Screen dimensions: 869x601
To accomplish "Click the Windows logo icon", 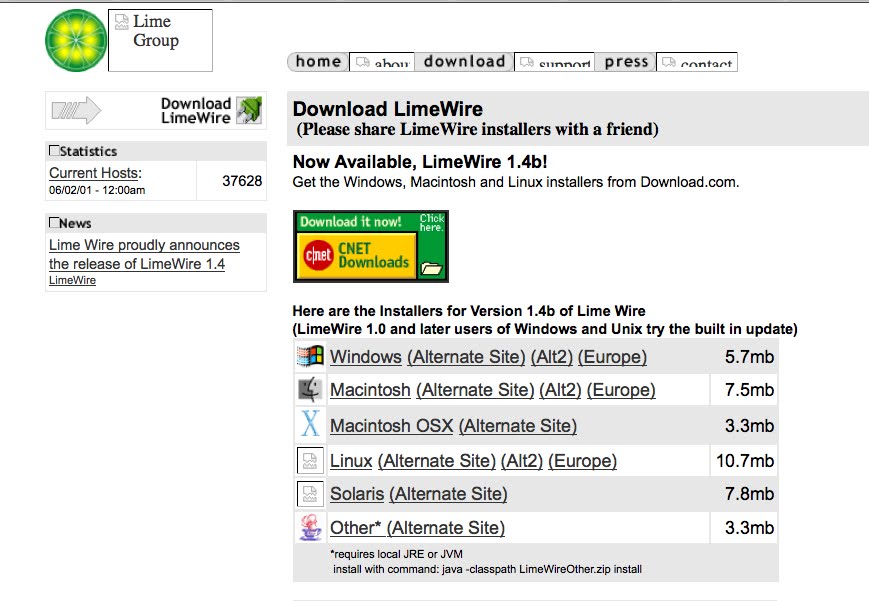I will (x=310, y=356).
